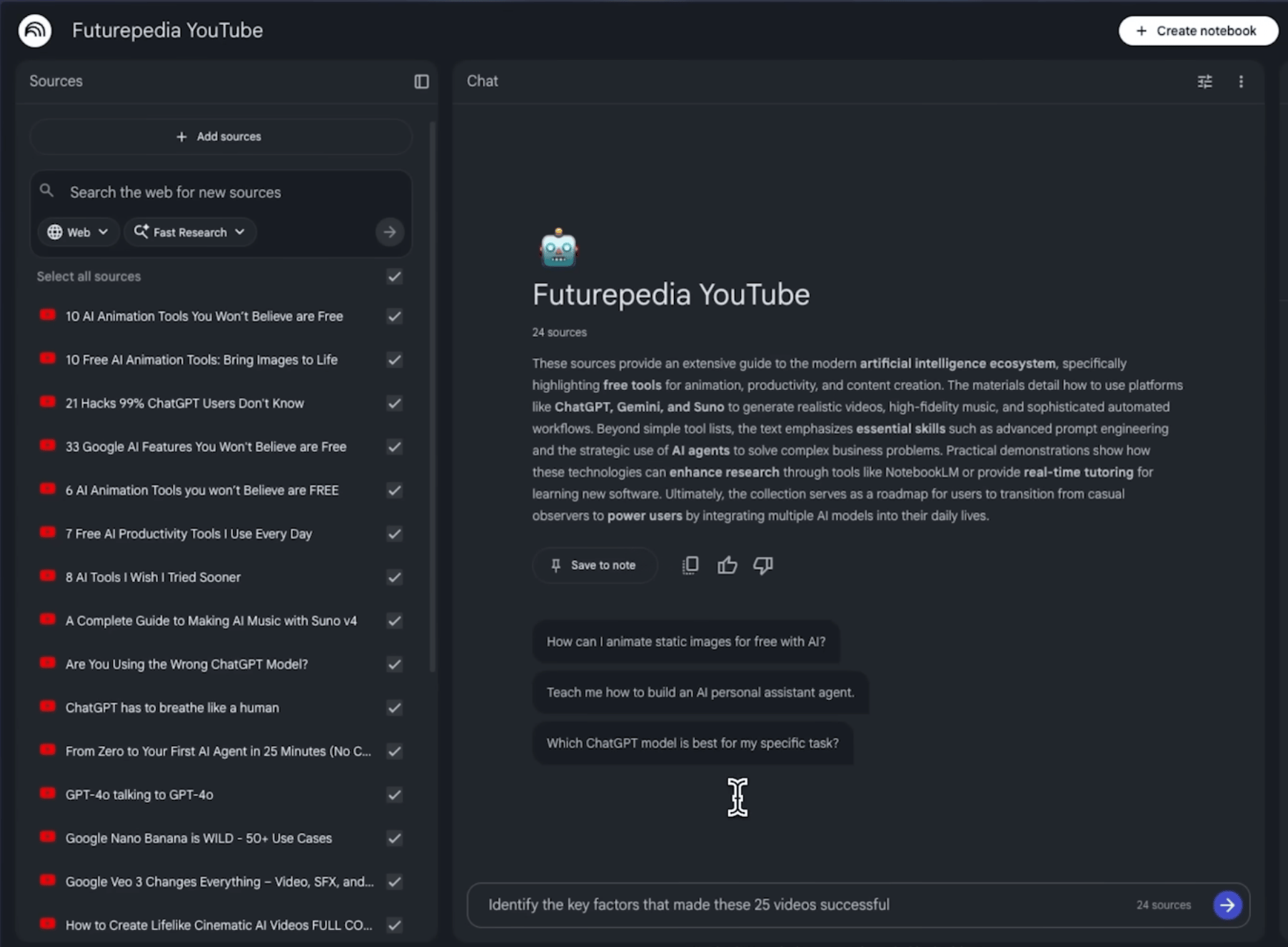This screenshot has width=1288, height=947.
Task: Uncheck 'Google Nano Banana is WILD' source checkbox
Action: tap(394, 838)
